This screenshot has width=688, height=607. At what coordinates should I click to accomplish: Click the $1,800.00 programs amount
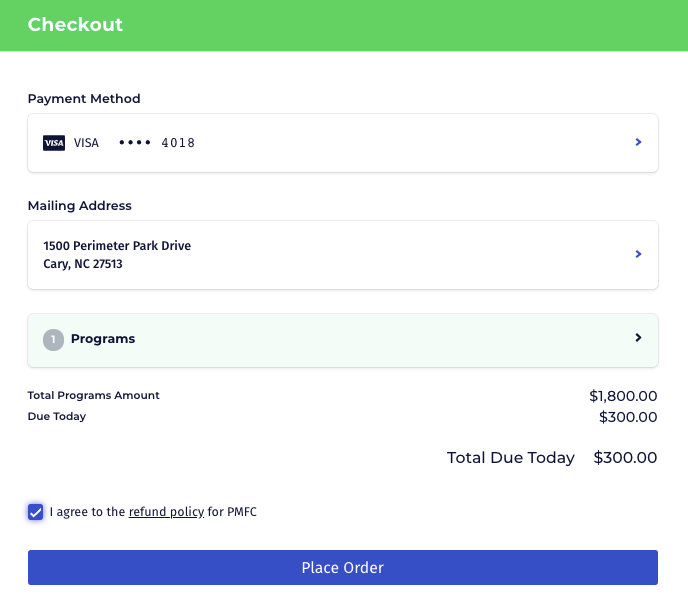[623, 396]
